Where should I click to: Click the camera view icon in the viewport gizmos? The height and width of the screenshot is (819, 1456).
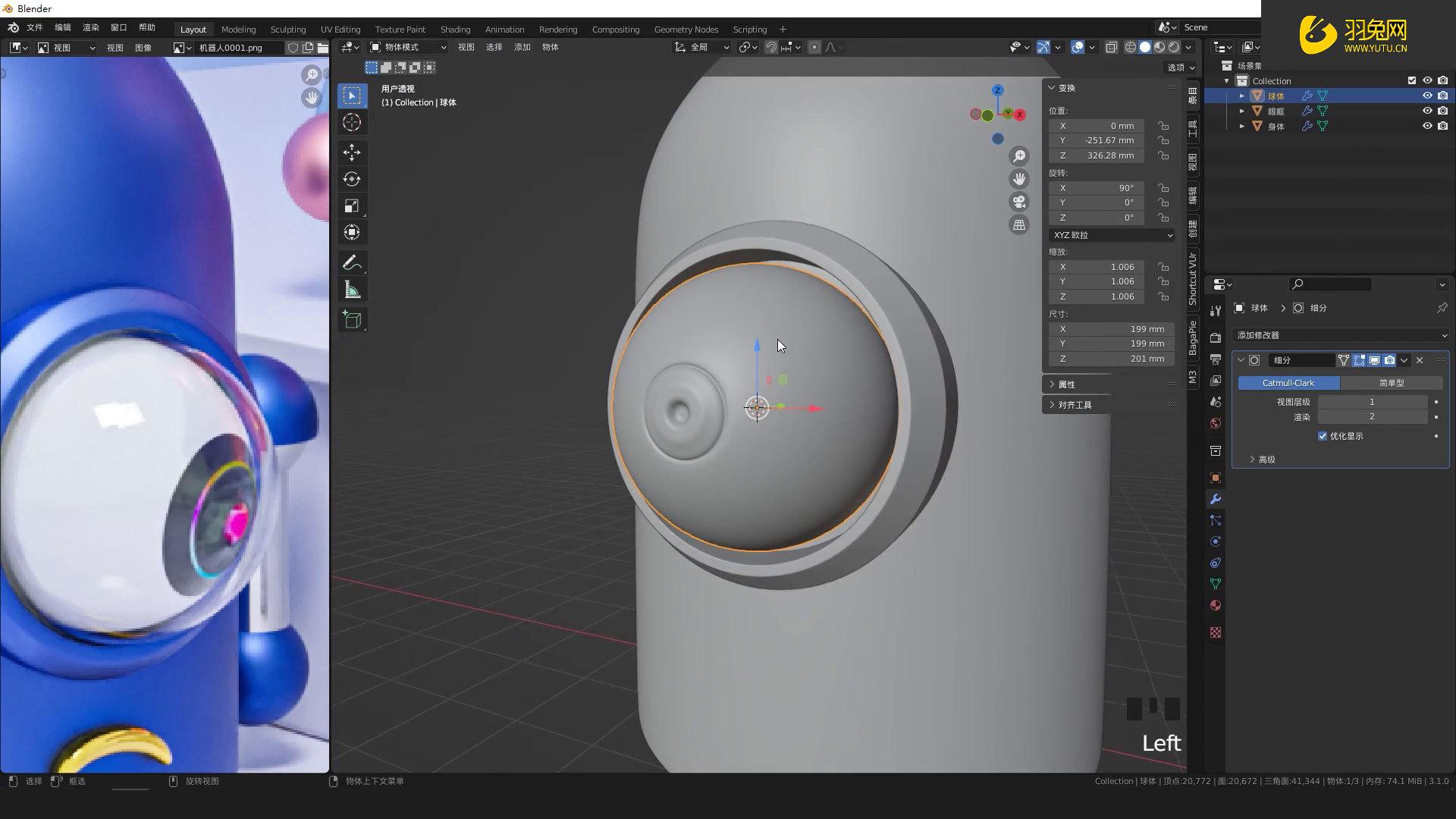tap(1019, 202)
